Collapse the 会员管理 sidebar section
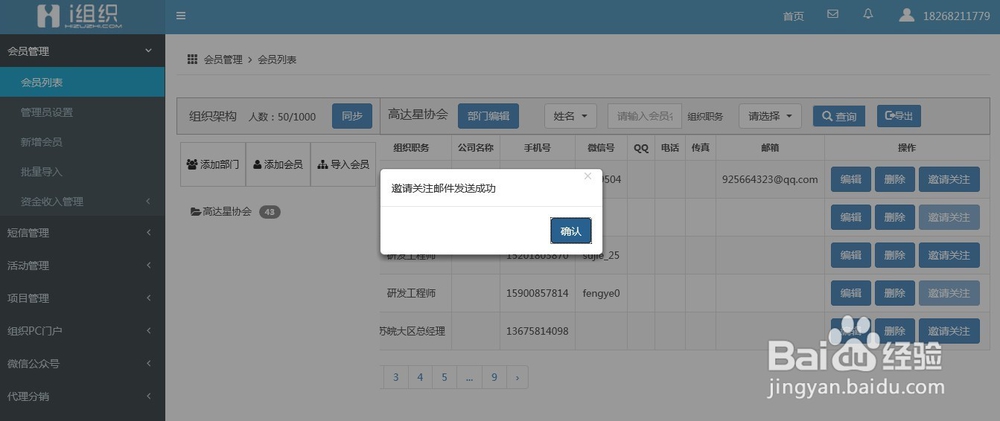 click(82, 51)
